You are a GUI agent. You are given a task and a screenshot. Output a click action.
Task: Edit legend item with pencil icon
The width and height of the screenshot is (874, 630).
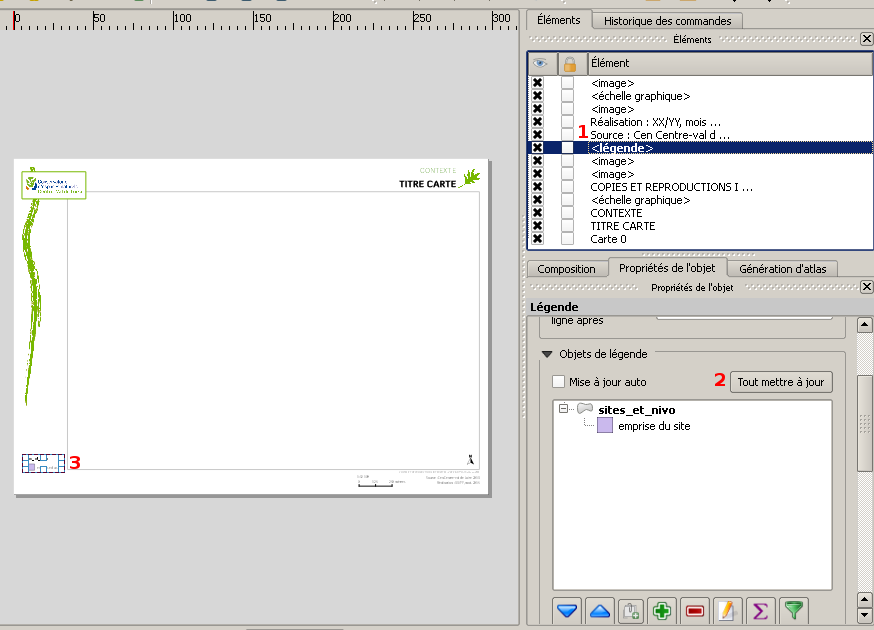pyautogui.click(x=727, y=610)
